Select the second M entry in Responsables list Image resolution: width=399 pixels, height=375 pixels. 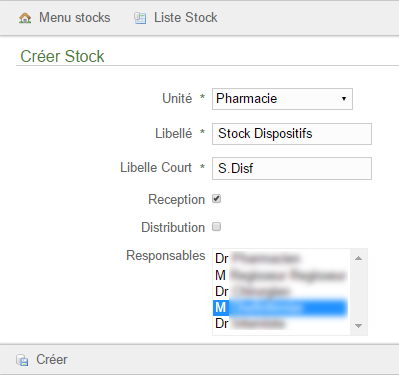pyautogui.click(x=281, y=307)
